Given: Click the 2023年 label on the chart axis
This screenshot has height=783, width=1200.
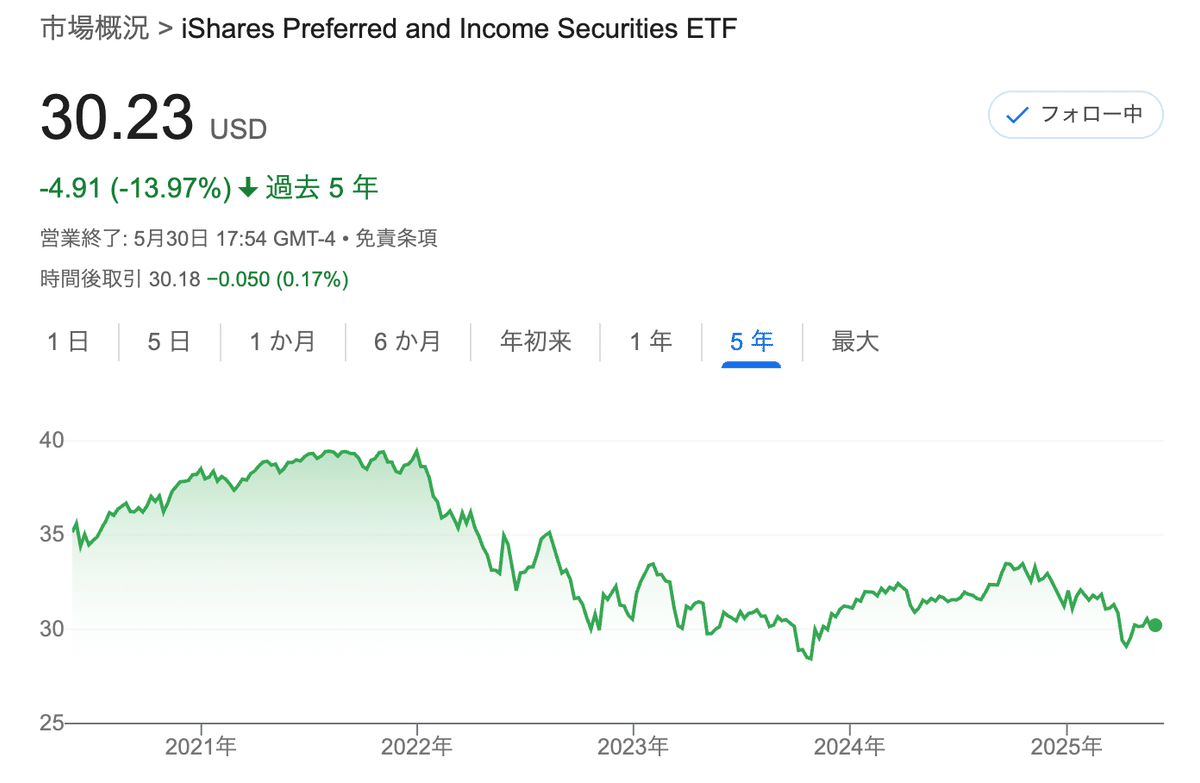Looking at the screenshot, I should (x=635, y=746).
